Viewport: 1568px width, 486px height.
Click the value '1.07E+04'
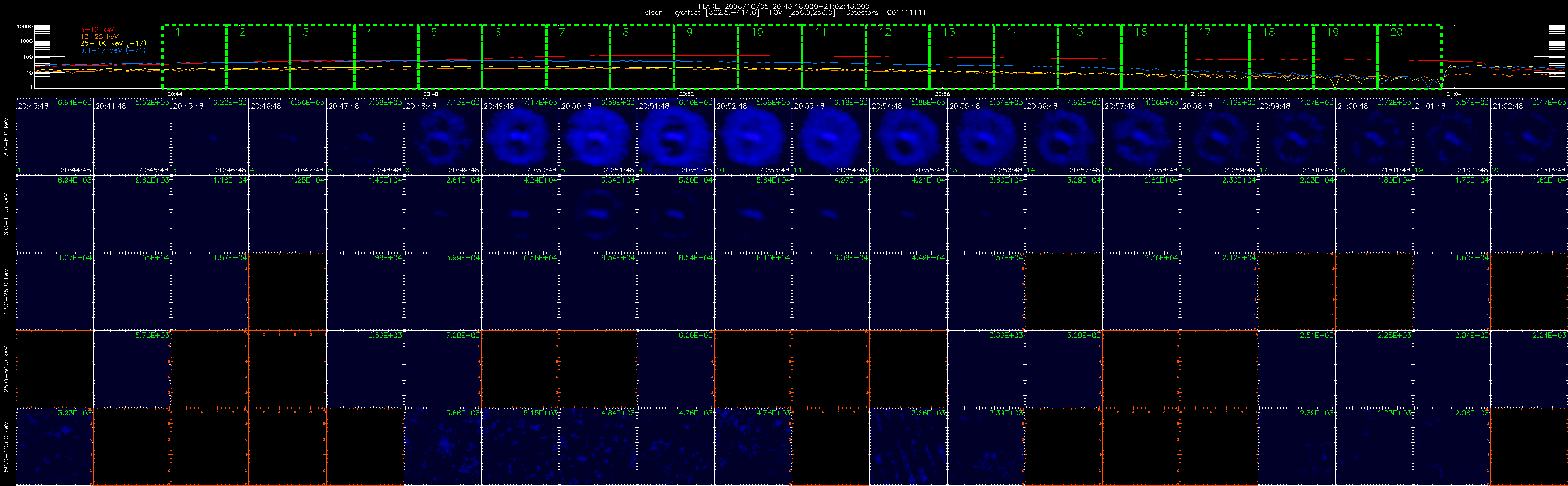(75, 258)
